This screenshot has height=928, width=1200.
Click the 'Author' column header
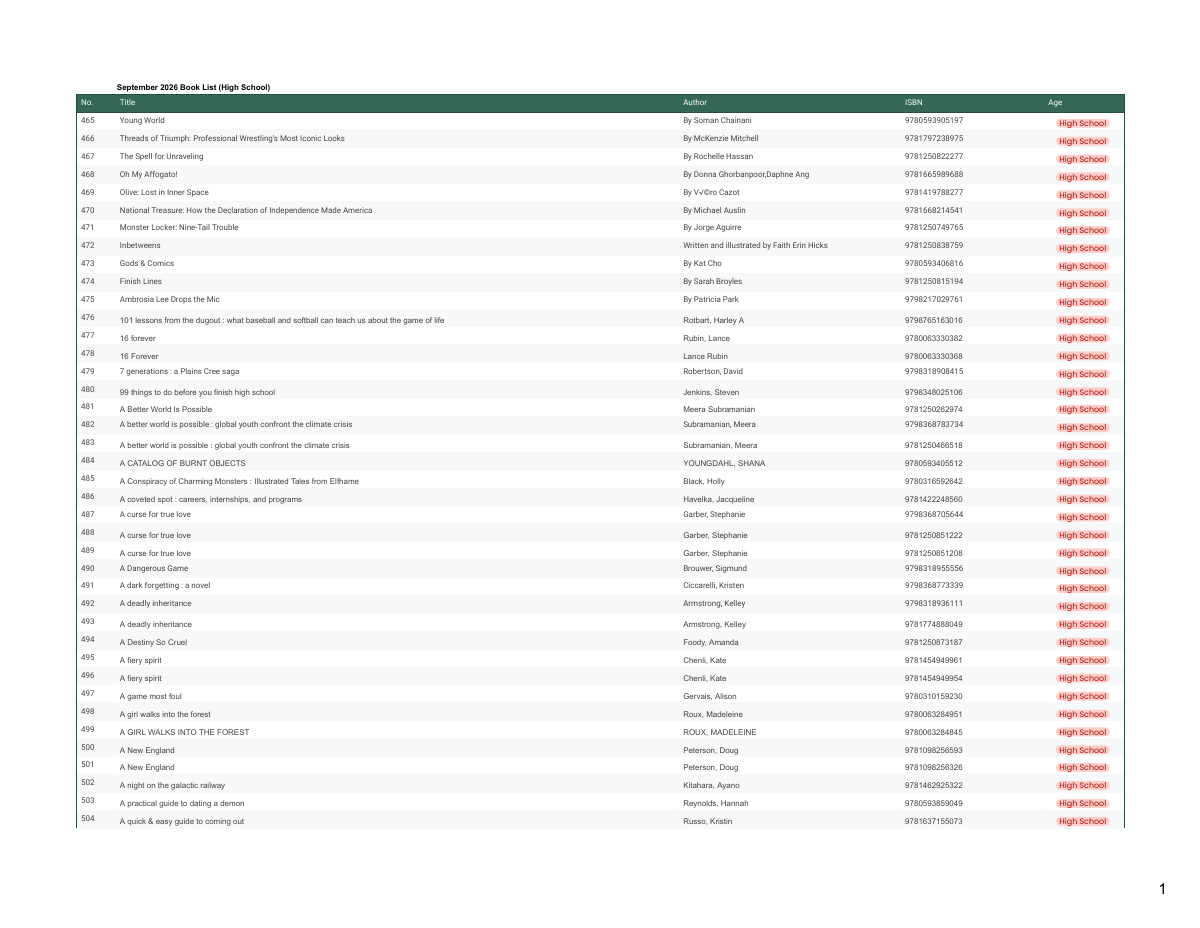tap(695, 103)
